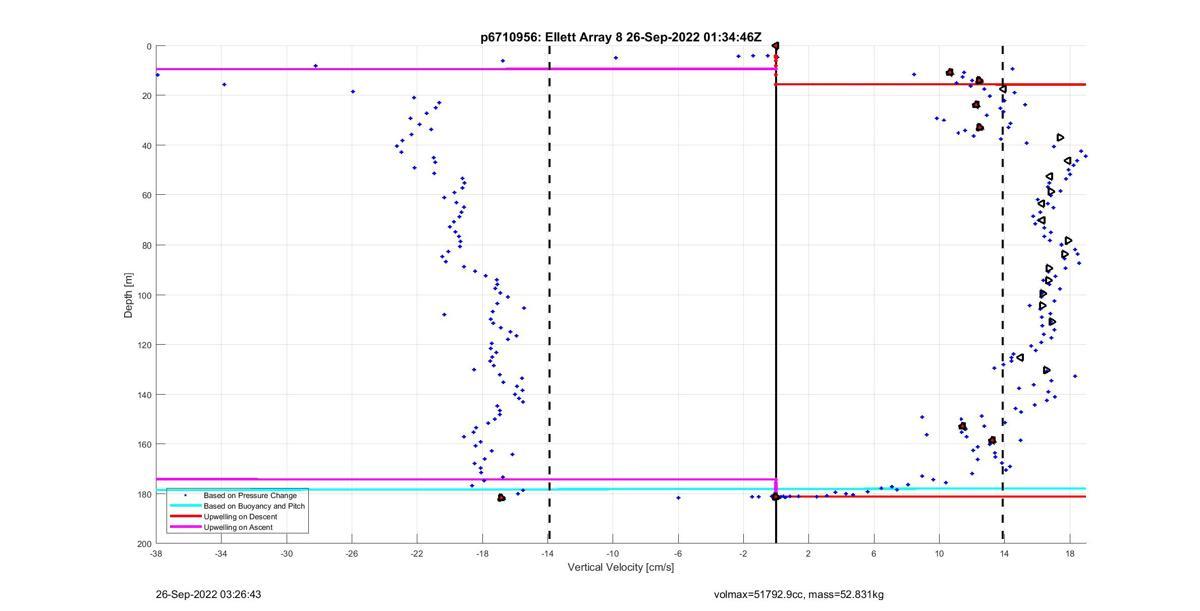Click the y-axis tick label '80'
The height and width of the screenshot is (611, 1200).
145,245
